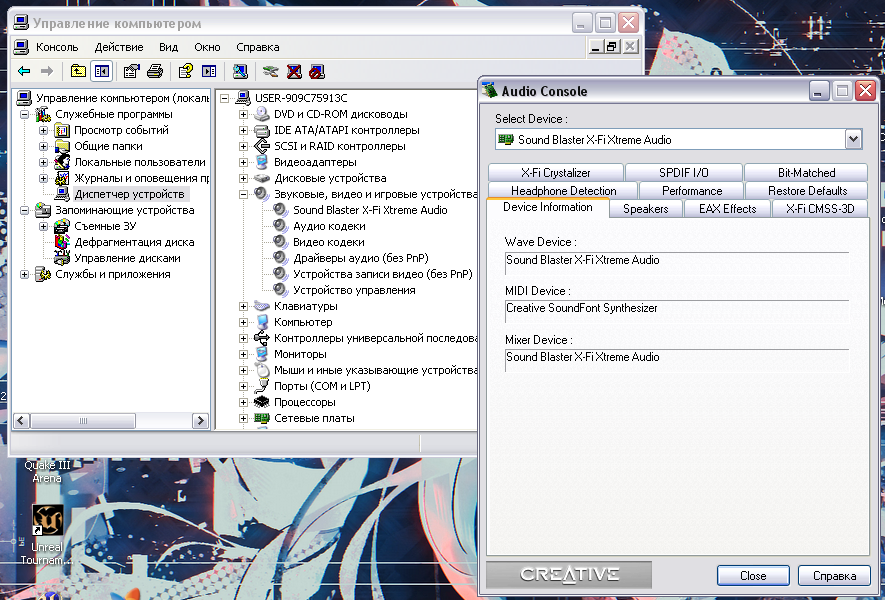Click the Disable device toolbar icon

click(317, 71)
